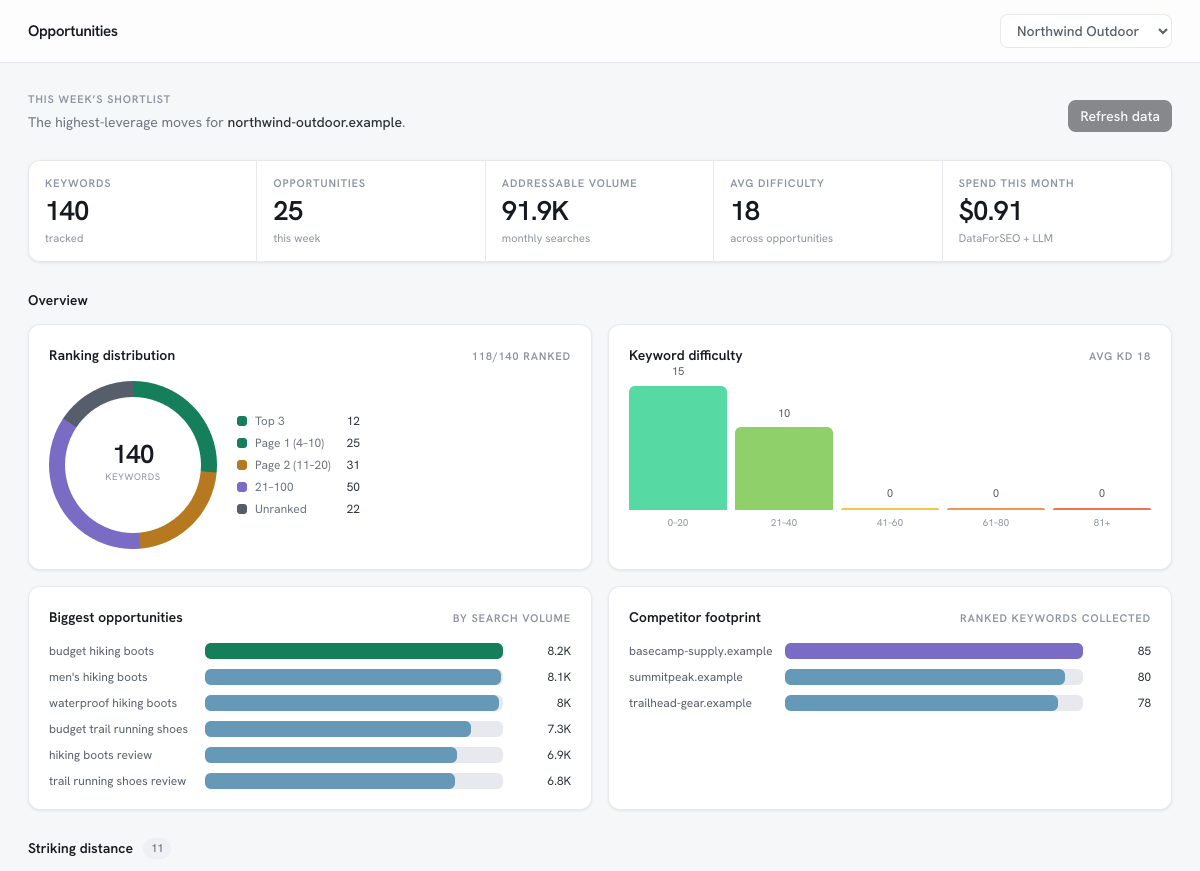Image resolution: width=1200 pixels, height=871 pixels.
Task: Click the Competitor footprint card title
Action: (x=695, y=617)
